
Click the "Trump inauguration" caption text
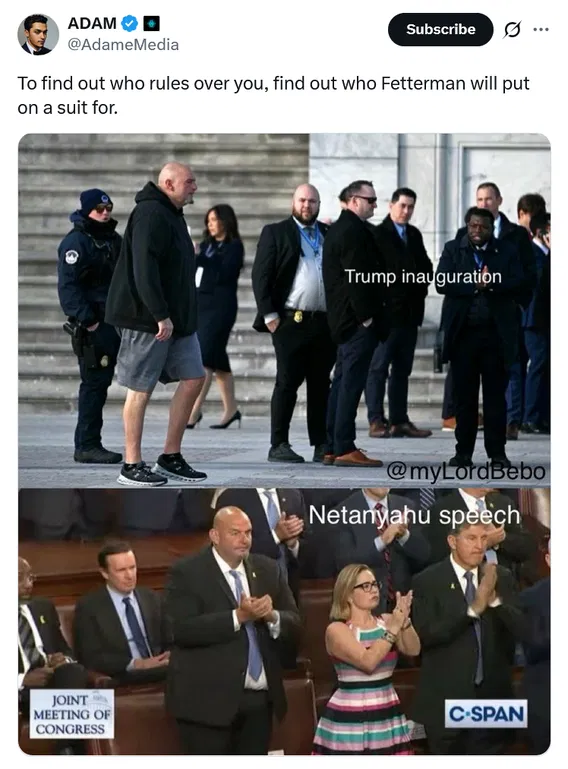(x=423, y=277)
